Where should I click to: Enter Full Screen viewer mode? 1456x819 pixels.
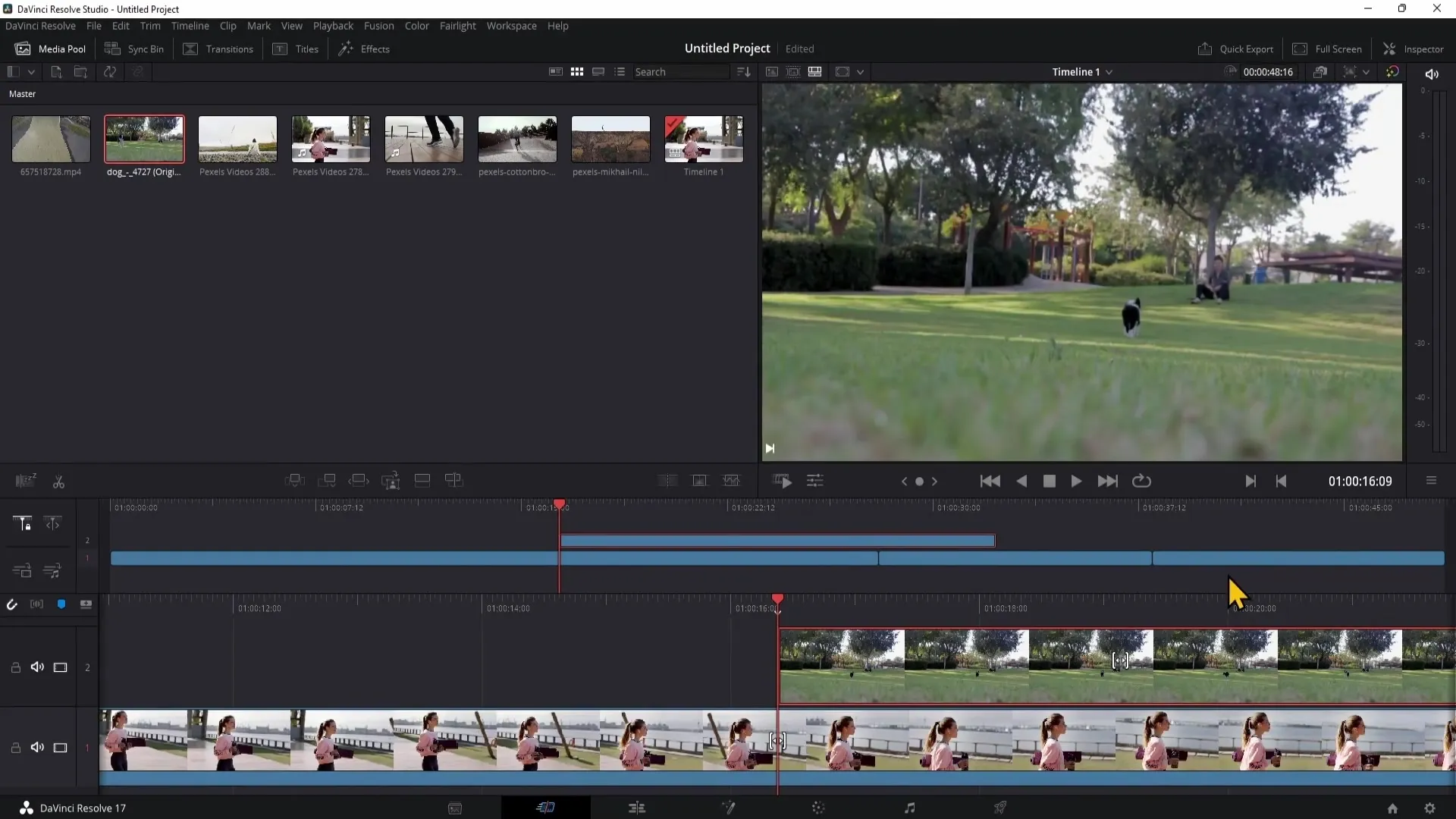tap(1327, 49)
